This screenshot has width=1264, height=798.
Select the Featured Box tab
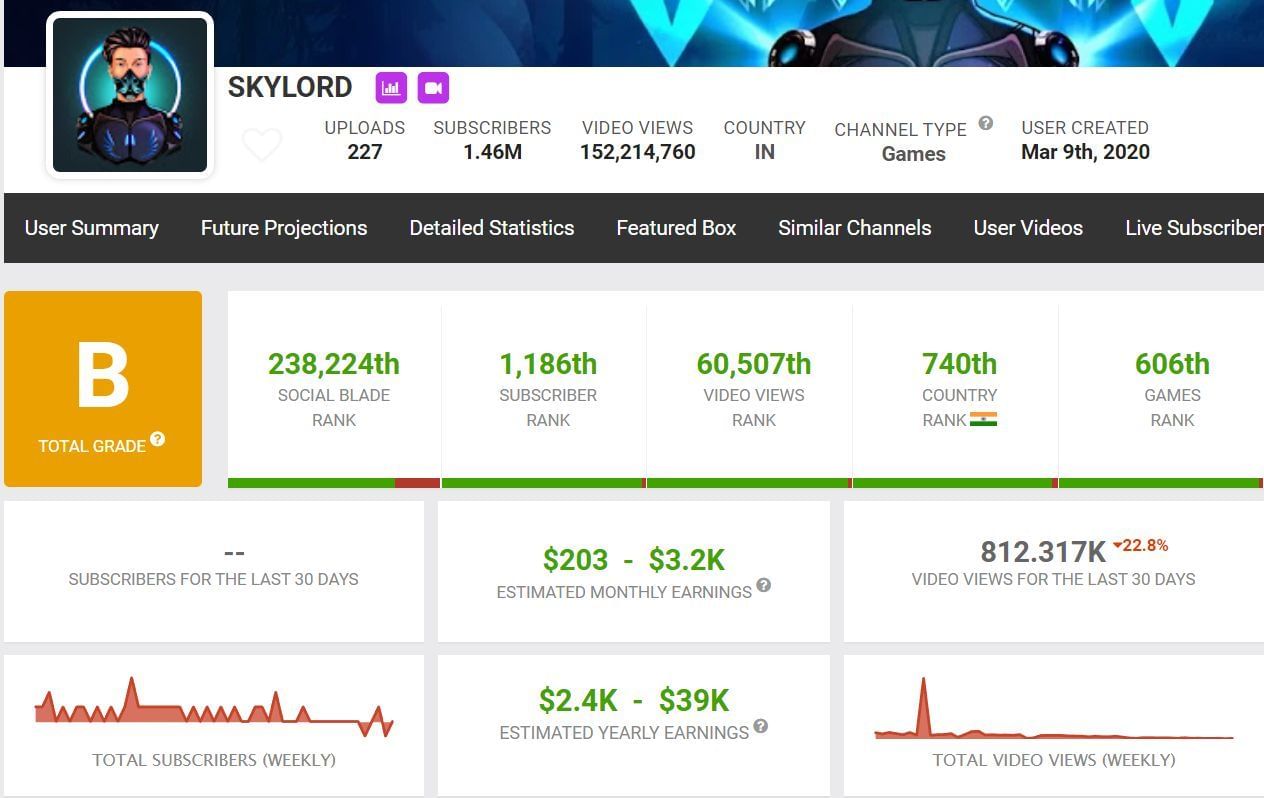point(676,228)
